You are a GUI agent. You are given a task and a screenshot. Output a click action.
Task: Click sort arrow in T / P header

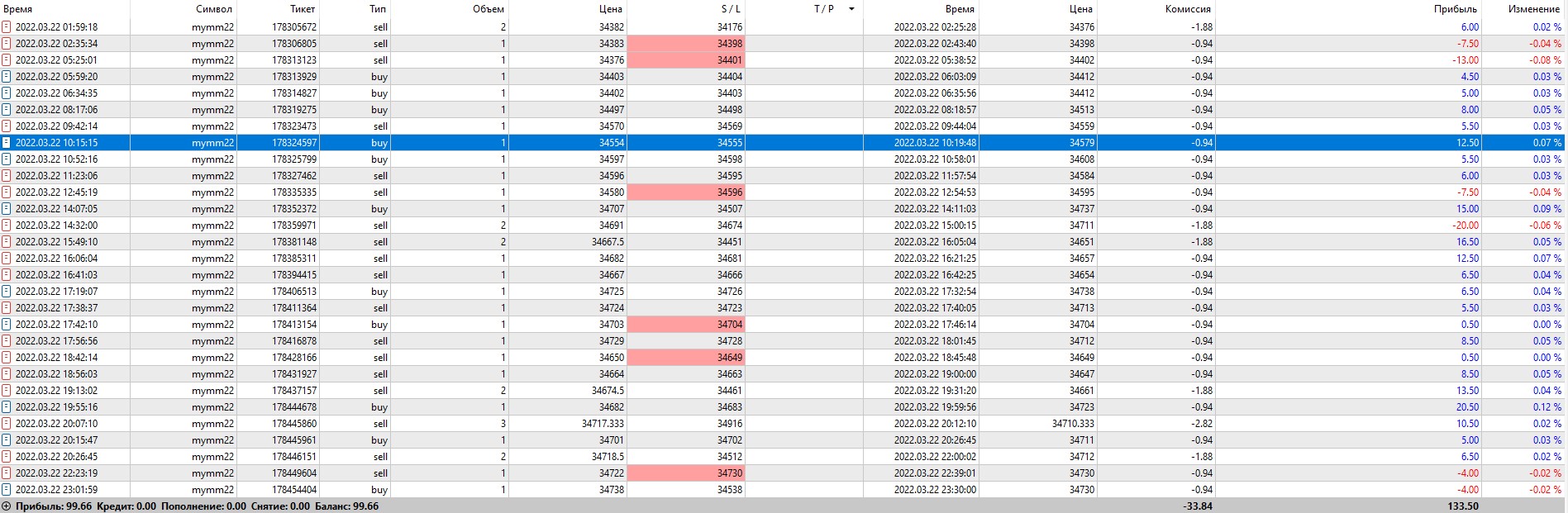pyautogui.click(x=851, y=9)
